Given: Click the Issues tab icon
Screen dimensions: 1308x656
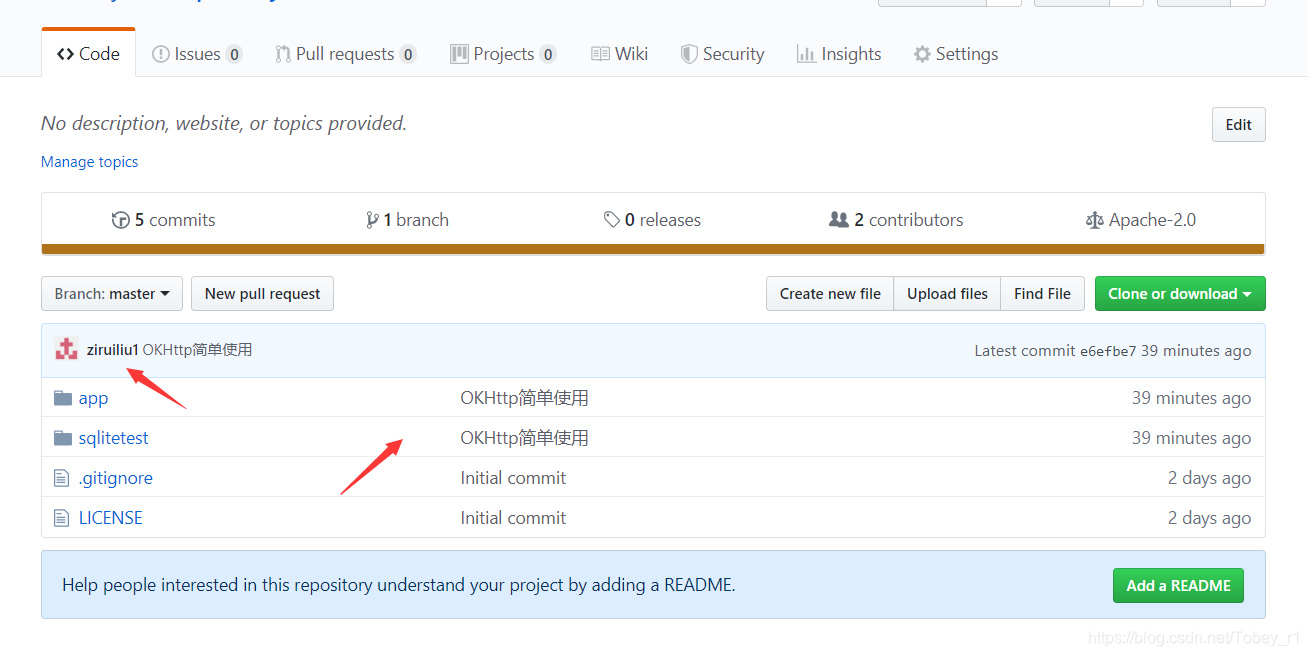Looking at the screenshot, I should click(160, 54).
